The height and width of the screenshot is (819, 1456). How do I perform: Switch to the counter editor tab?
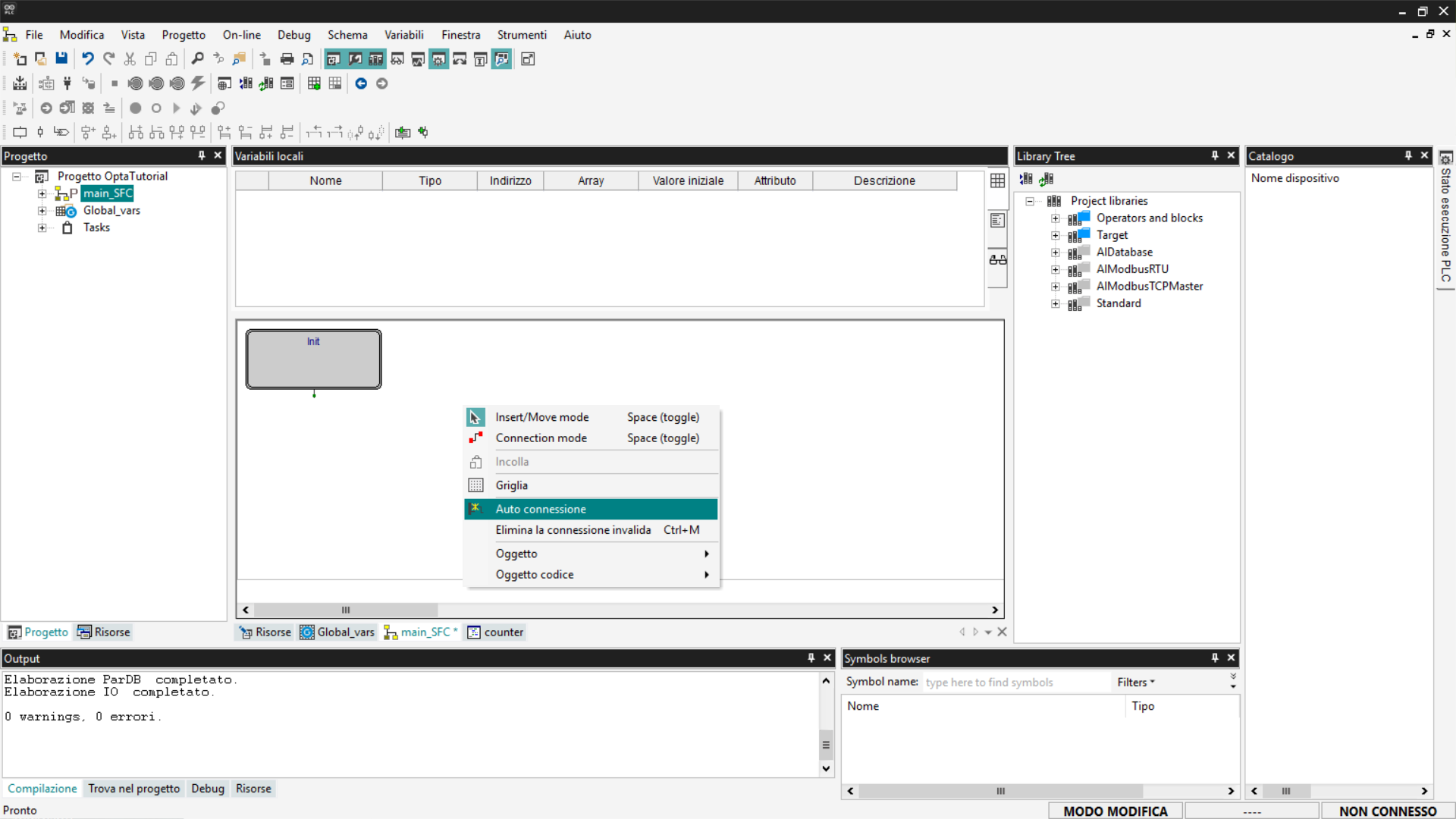pos(495,632)
